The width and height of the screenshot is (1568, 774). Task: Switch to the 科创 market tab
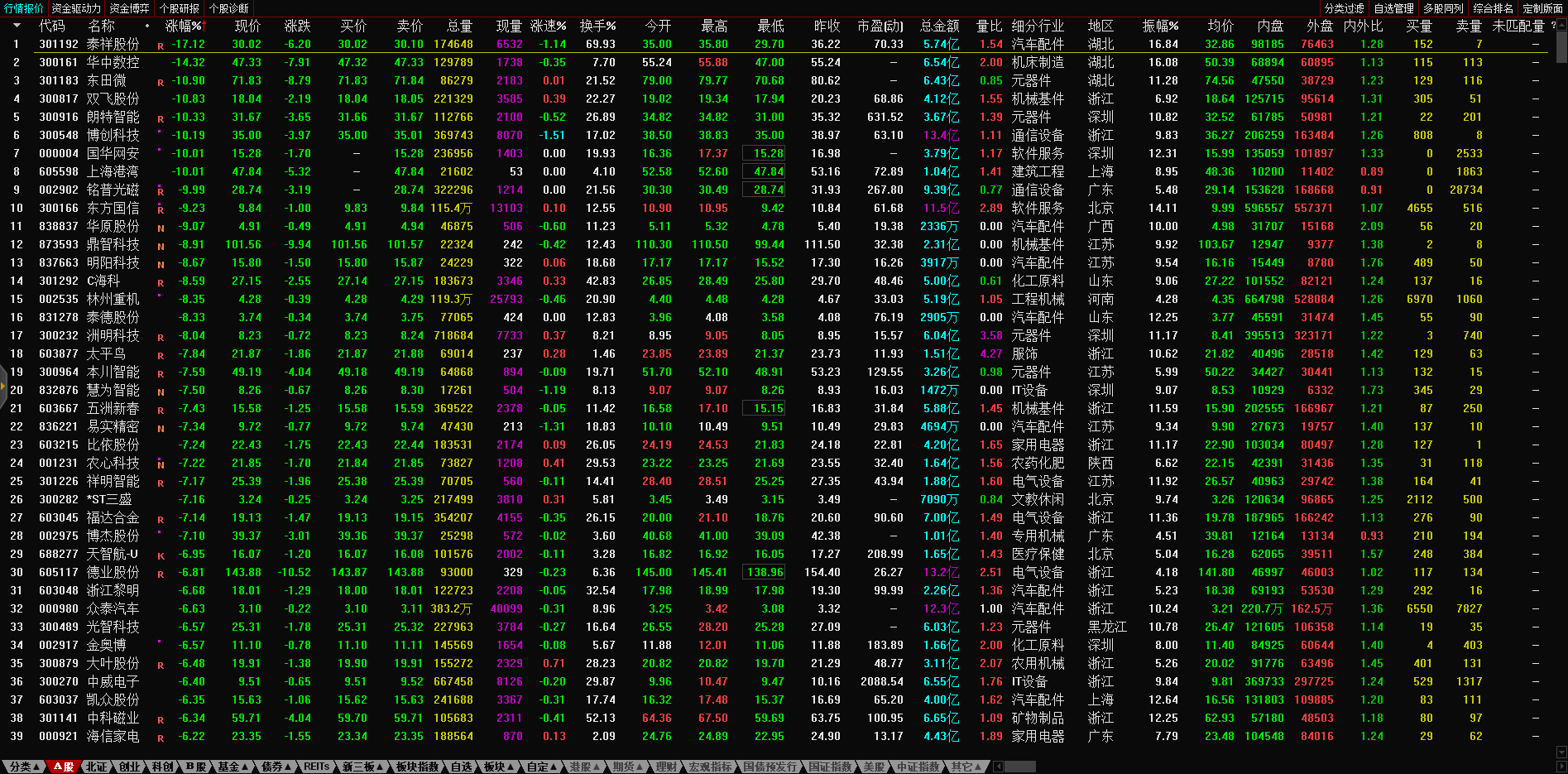[x=162, y=767]
